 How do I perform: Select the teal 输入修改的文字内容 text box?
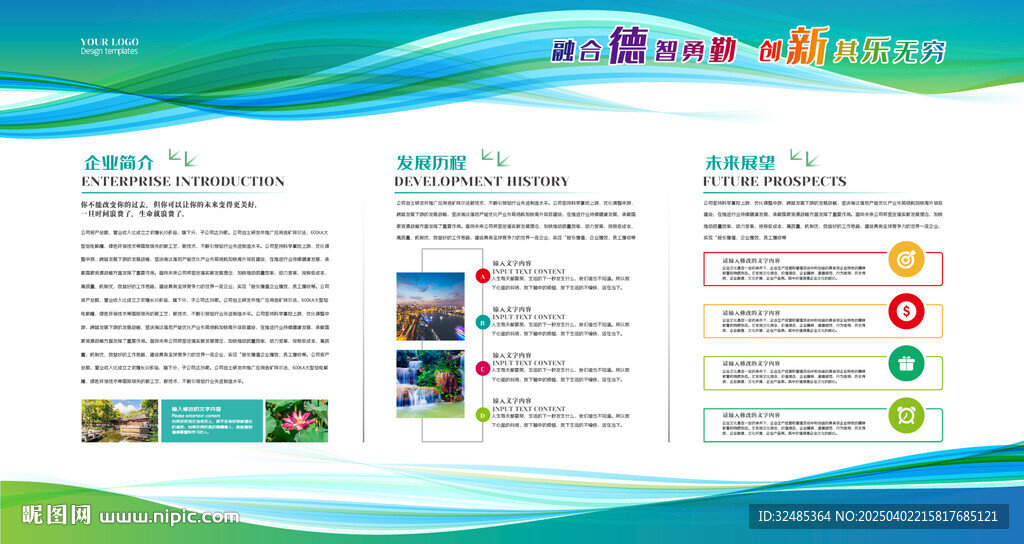(212, 421)
